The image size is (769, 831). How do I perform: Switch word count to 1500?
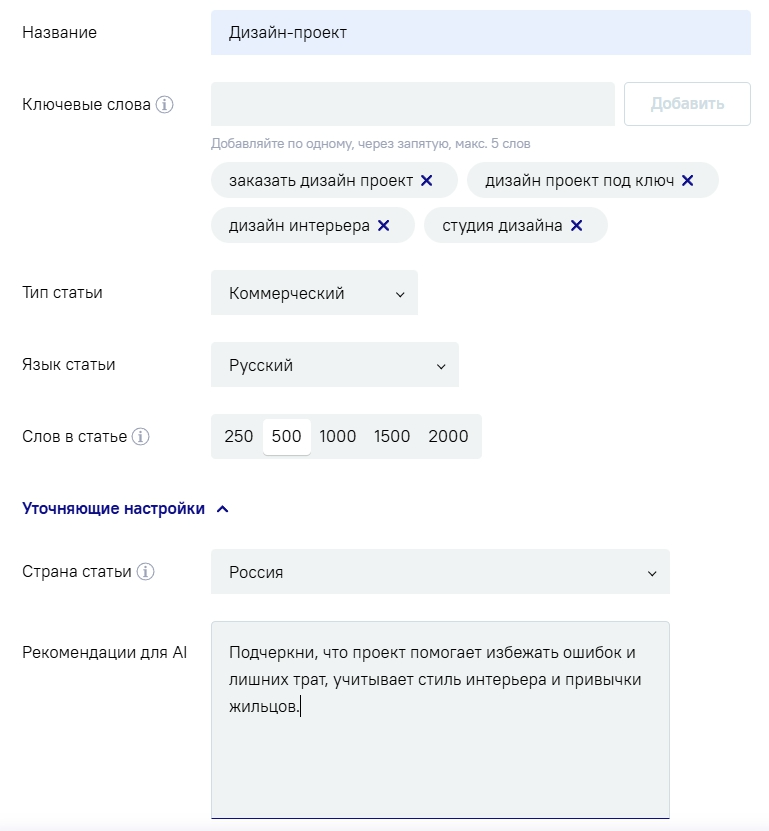[392, 436]
